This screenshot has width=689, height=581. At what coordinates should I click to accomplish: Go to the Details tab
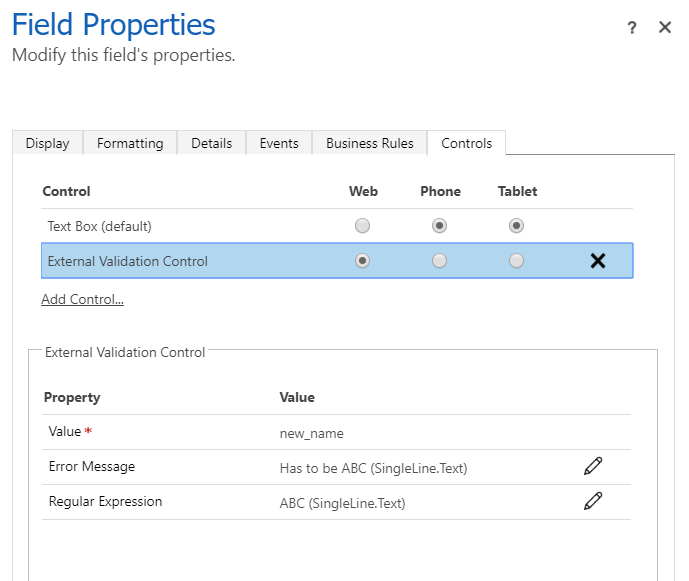tap(211, 143)
